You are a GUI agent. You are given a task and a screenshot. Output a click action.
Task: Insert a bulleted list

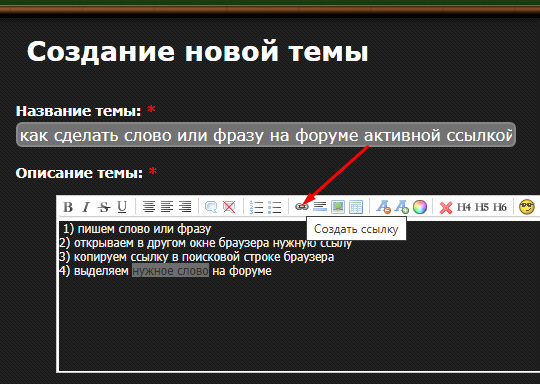click(x=274, y=207)
